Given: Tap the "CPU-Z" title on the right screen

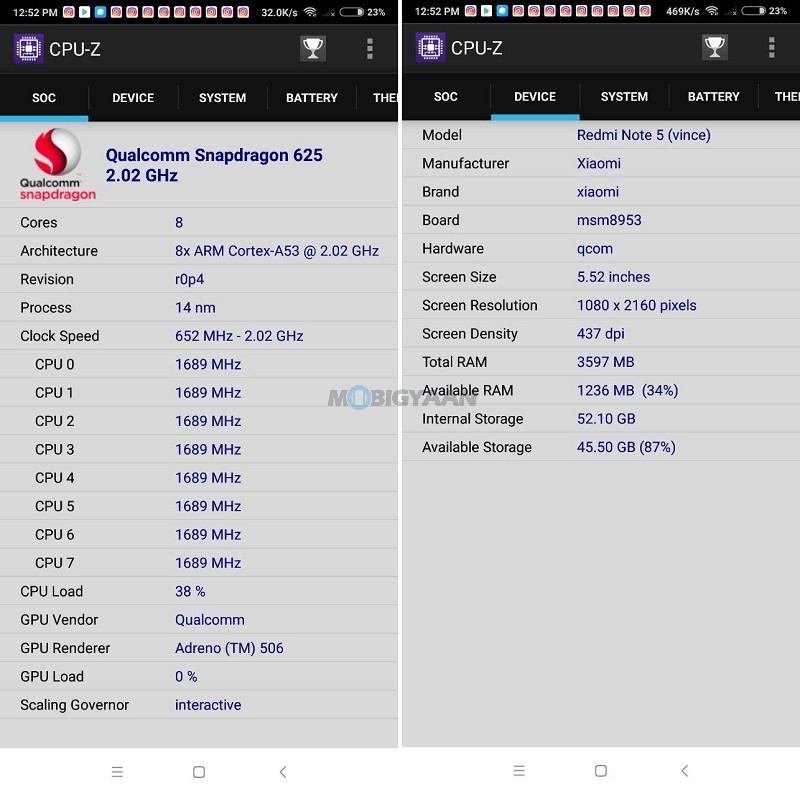Looking at the screenshot, I should (477, 48).
